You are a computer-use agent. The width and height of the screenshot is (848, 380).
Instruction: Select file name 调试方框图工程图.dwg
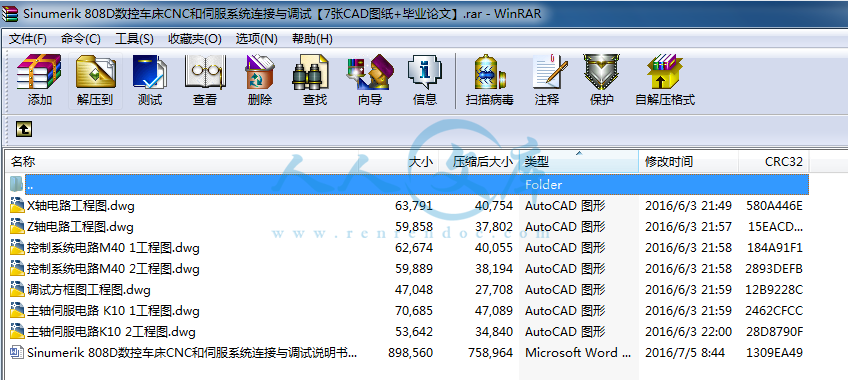(89, 290)
